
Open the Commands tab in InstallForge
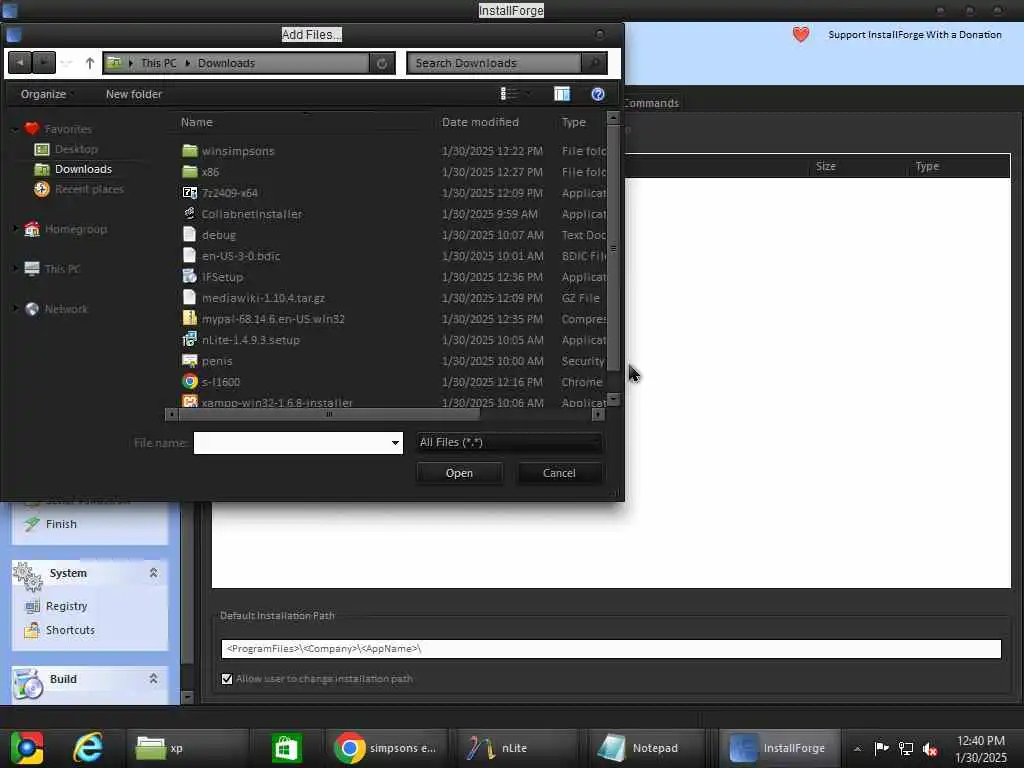[651, 103]
